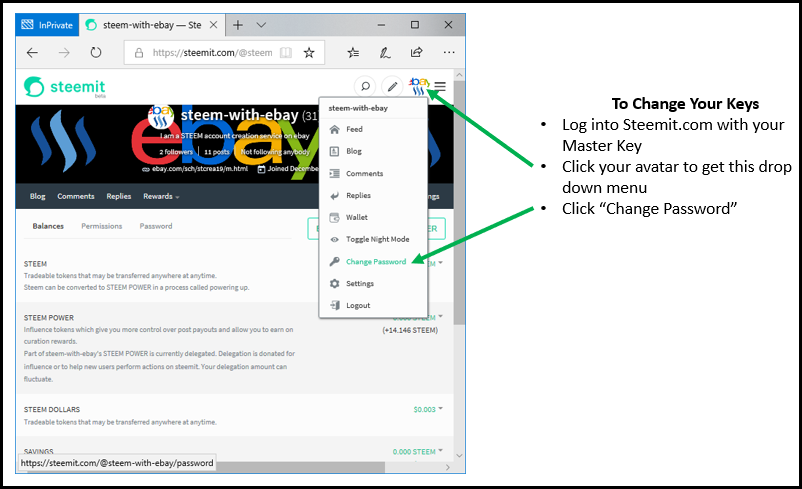Click the write post pencil icon

tap(392, 86)
